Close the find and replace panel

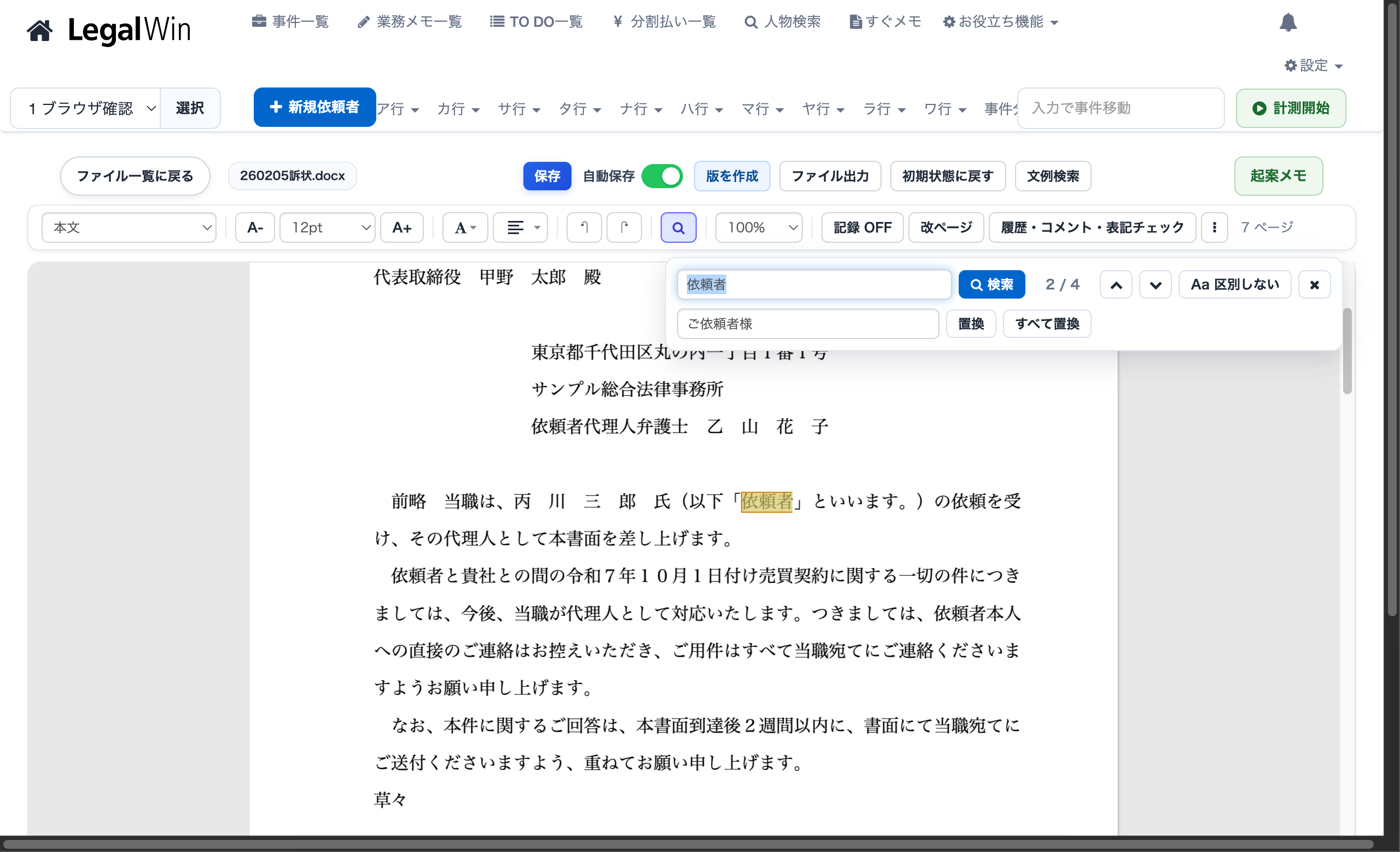[x=1314, y=284]
